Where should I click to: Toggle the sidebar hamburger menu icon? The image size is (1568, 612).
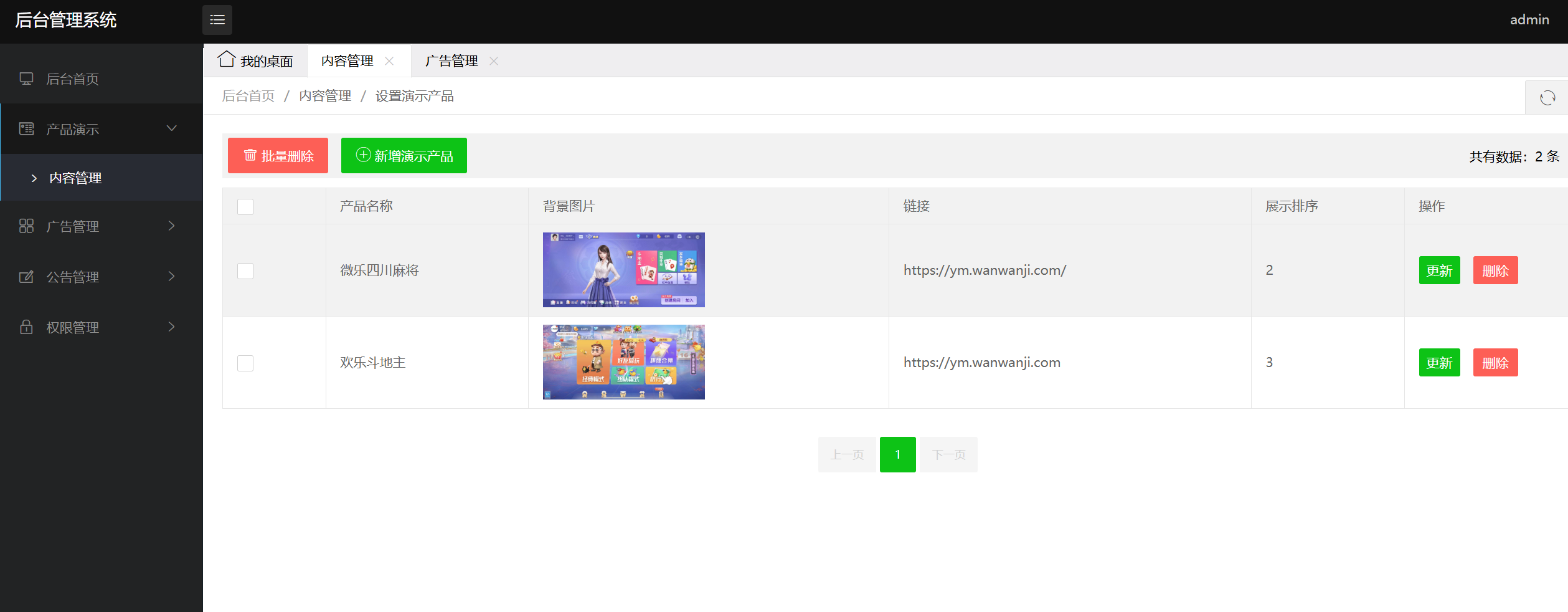(217, 20)
